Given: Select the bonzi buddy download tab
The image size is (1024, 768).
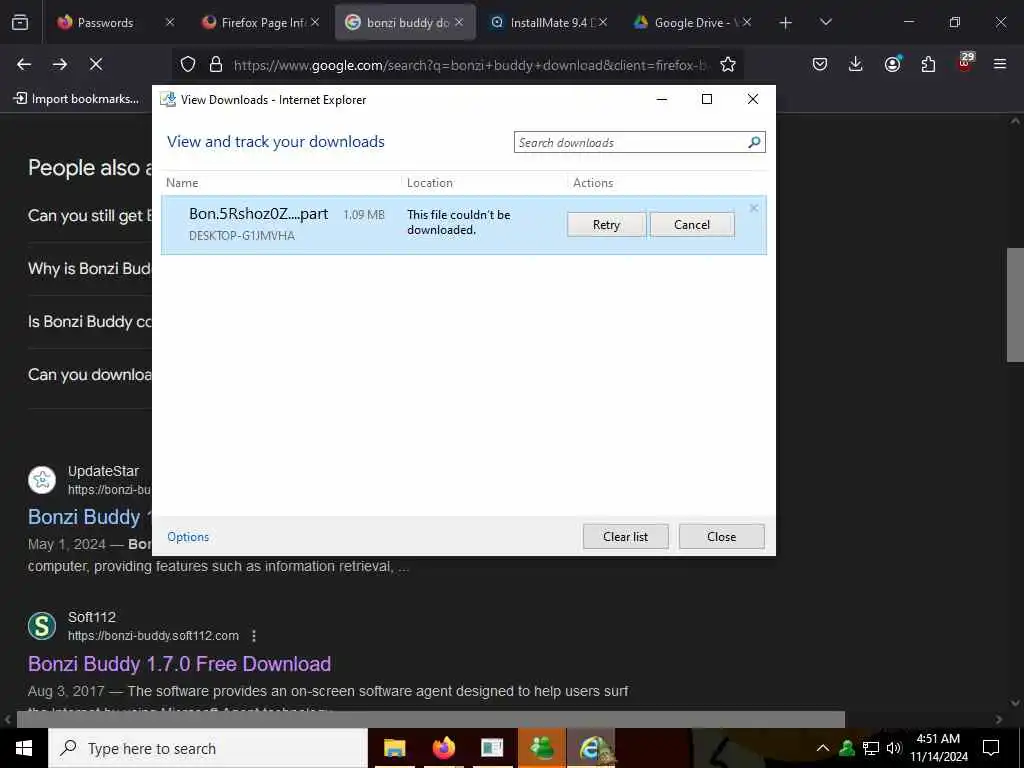Looking at the screenshot, I should (x=405, y=22).
